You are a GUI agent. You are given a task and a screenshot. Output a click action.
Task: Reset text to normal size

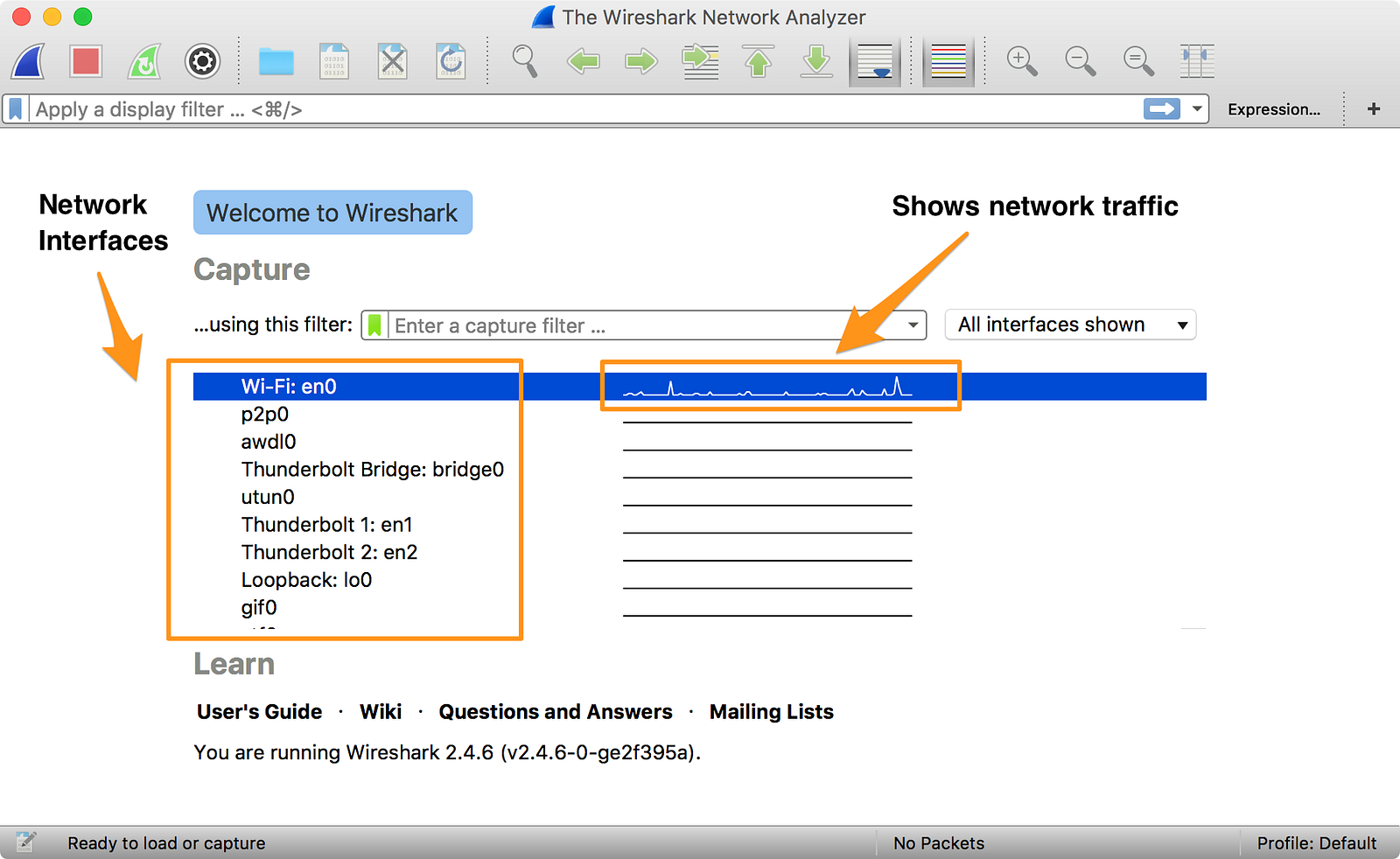[x=1138, y=61]
